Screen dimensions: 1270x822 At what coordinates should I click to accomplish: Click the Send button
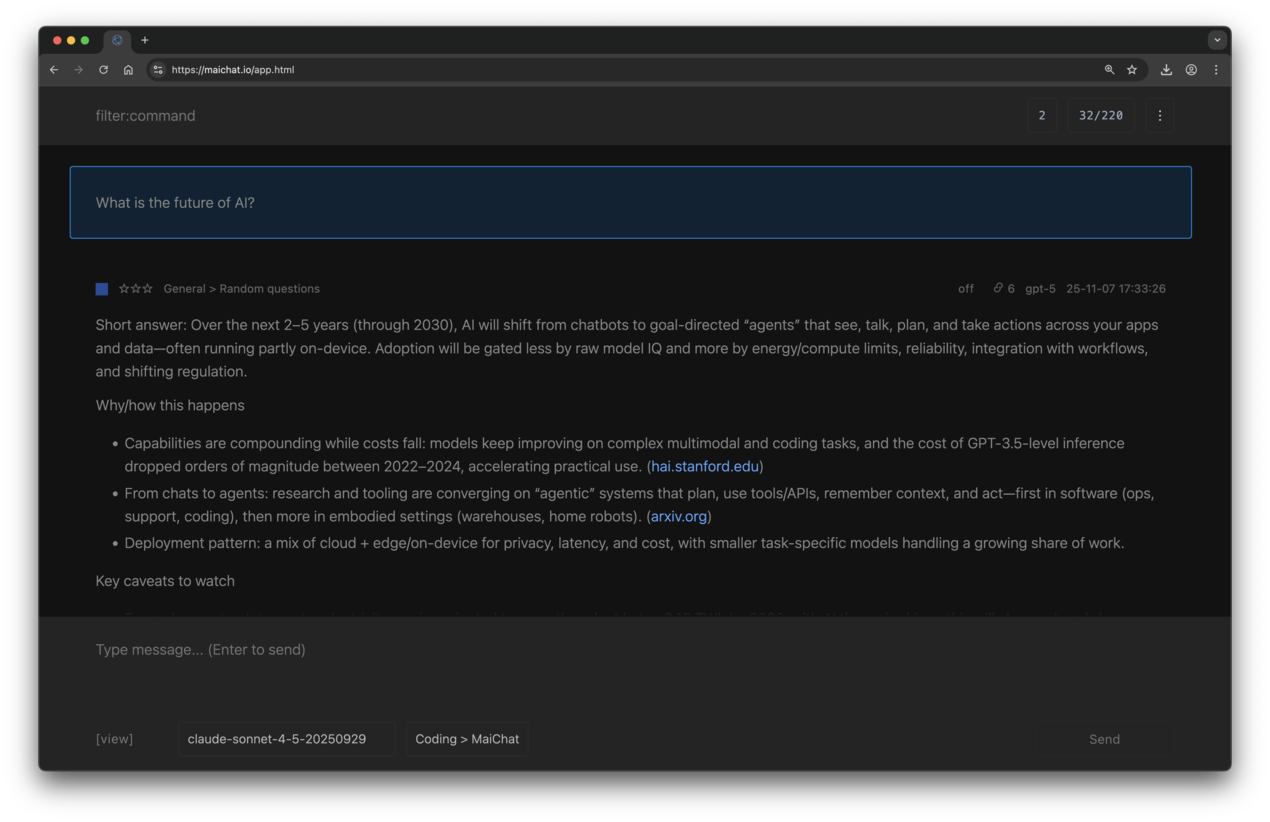pos(1104,738)
